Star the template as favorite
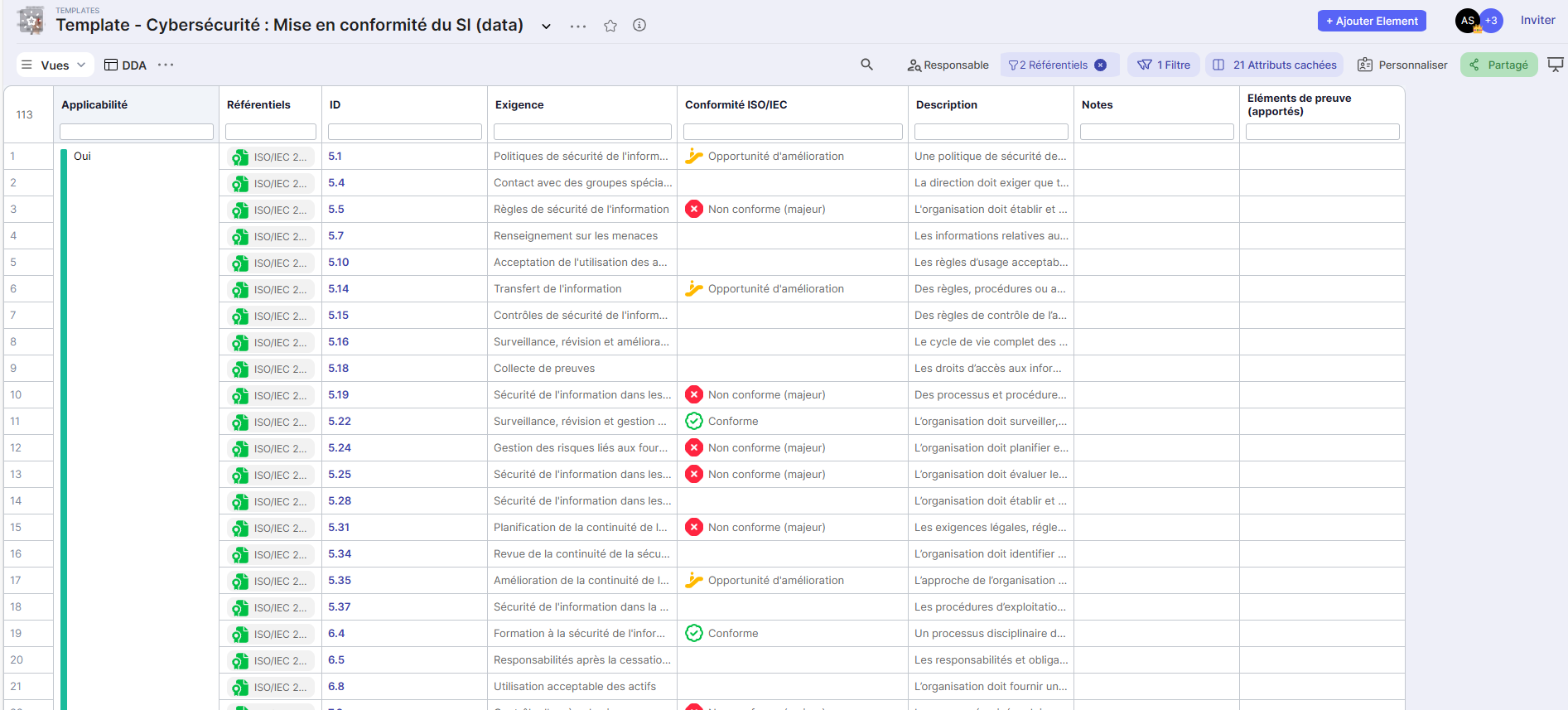Viewport: 1568px width, 710px height. point(610,26)
